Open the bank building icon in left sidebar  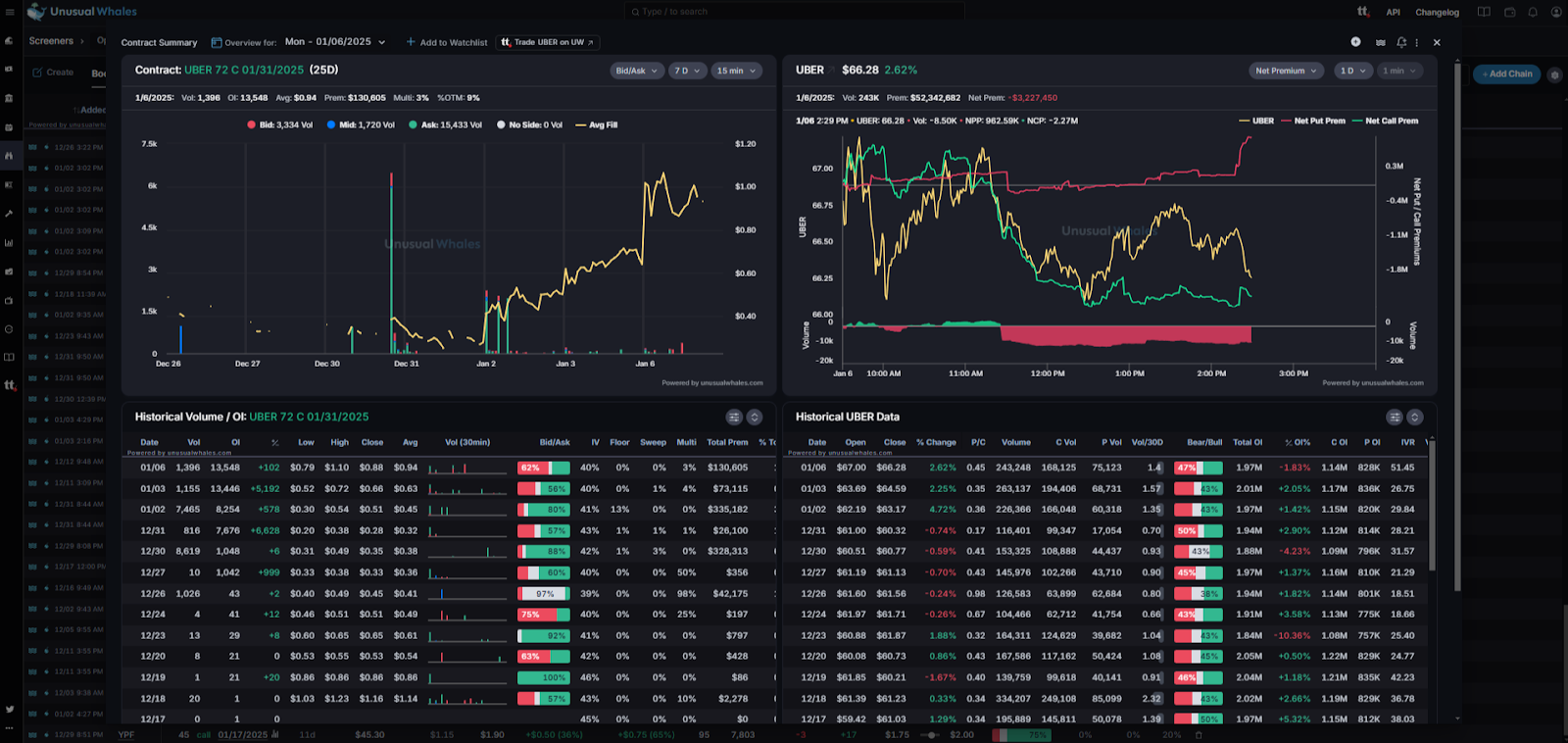pos(9,98)
